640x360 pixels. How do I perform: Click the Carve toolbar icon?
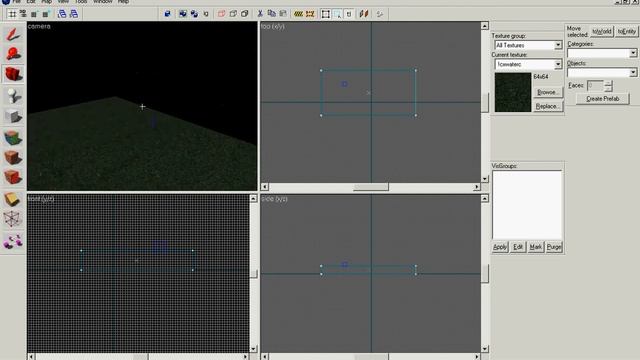[167, 14]
